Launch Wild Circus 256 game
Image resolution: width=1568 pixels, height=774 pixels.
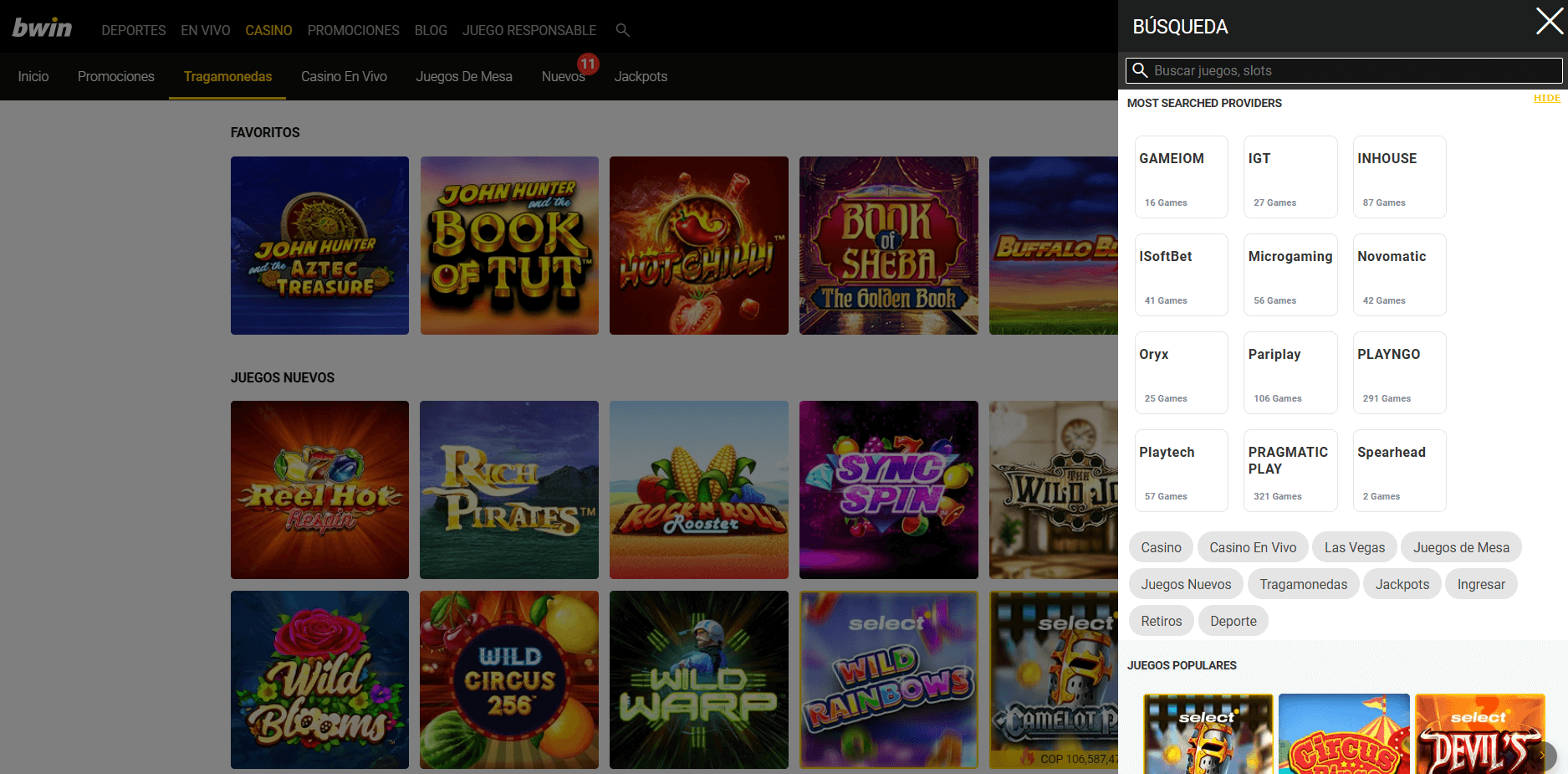click(x=509, y=679)
